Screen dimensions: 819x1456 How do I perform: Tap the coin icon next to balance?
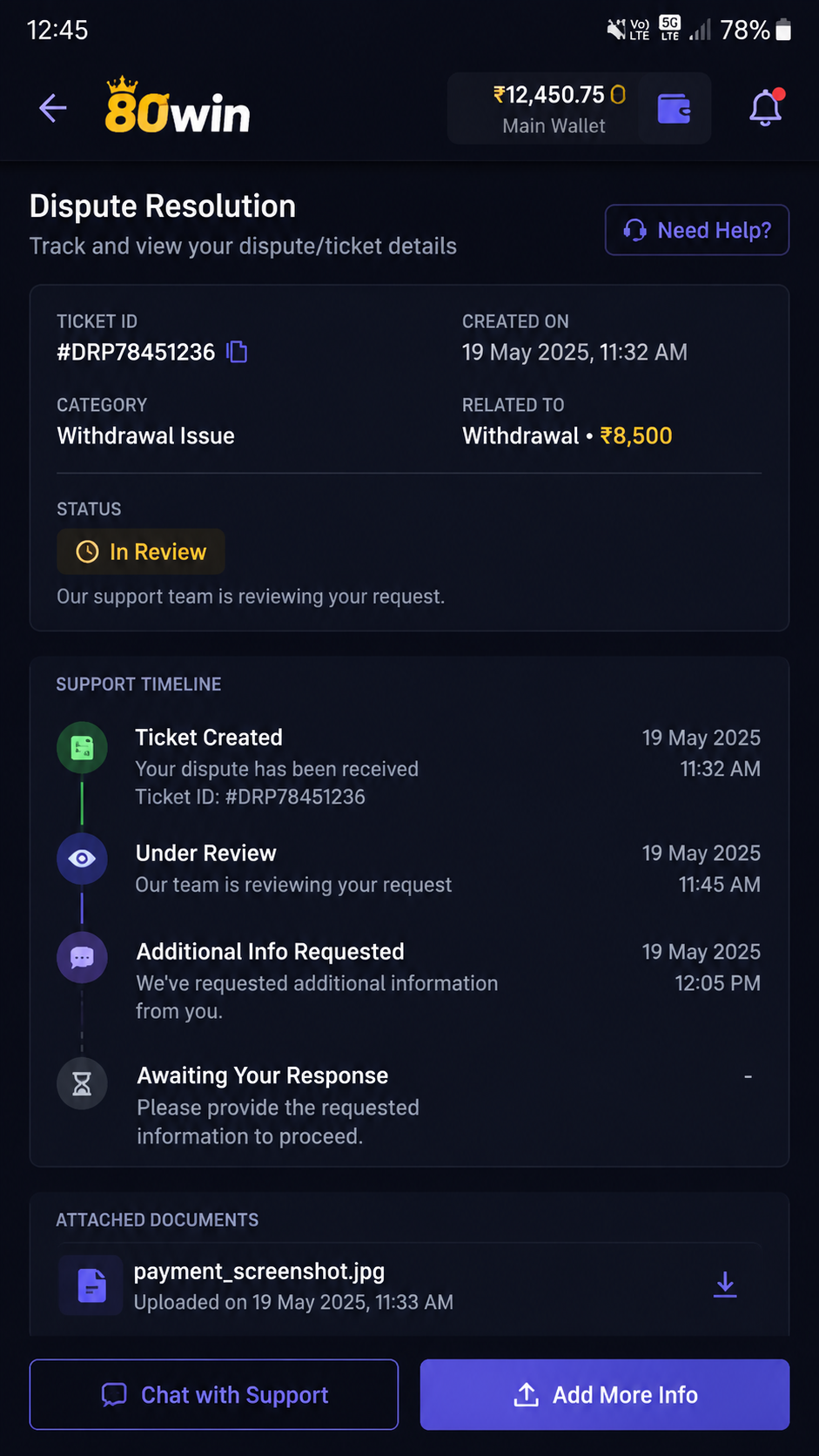pyautogui.click(x=618, y=95)
